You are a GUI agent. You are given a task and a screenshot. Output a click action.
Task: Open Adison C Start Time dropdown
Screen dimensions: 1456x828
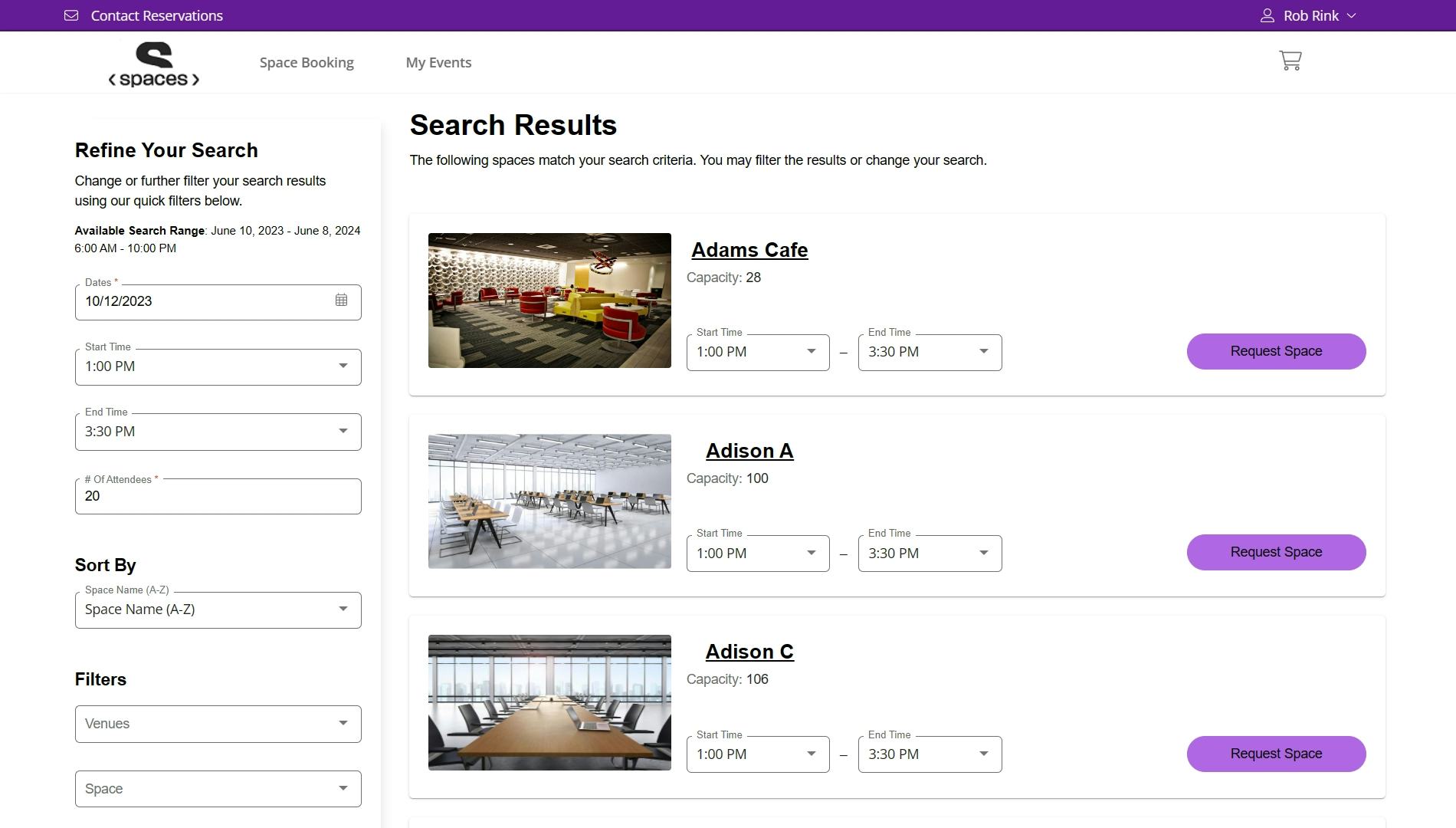(x=758, y=754)
